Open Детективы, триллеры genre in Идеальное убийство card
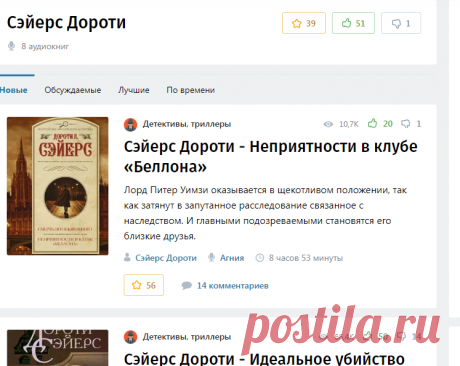This screenshot has width=460, height=366. tap(187, 337)
